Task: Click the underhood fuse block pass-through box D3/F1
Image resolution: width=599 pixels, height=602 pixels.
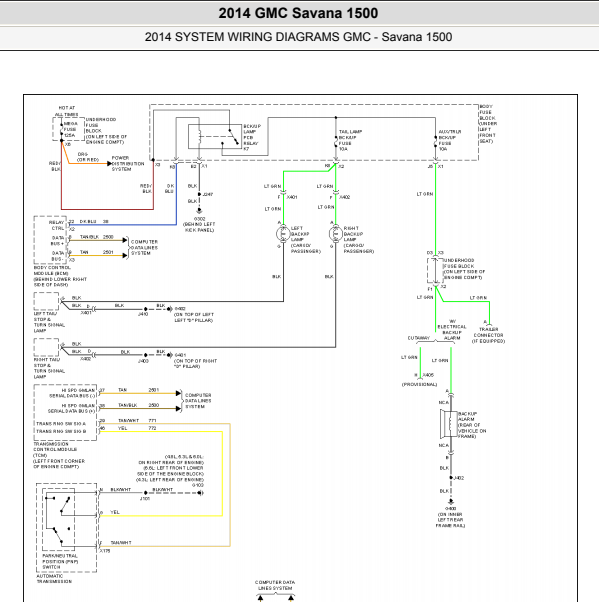Action: [x=435, y=270]
